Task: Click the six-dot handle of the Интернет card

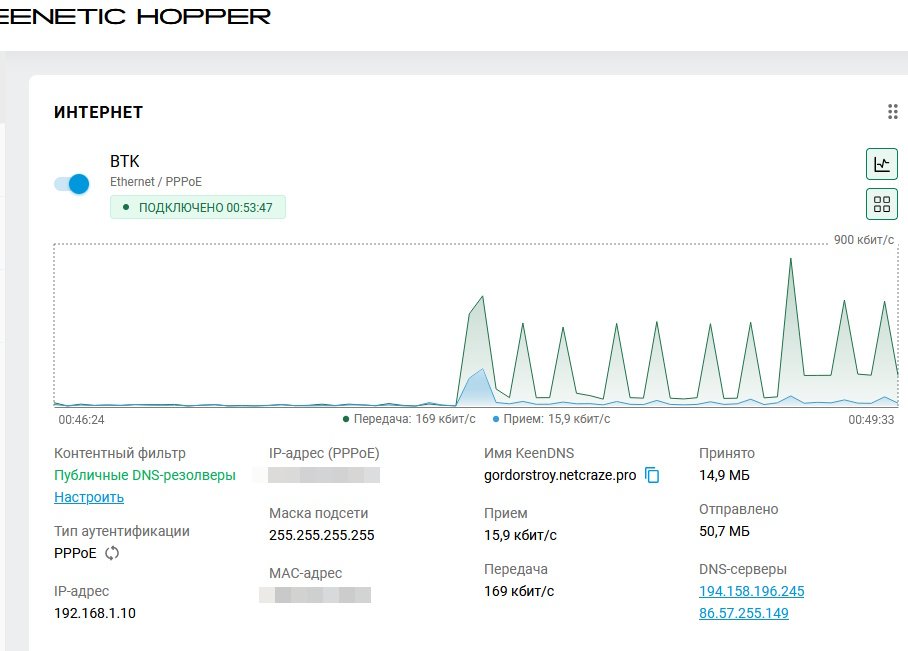Action: coord(893,112)
